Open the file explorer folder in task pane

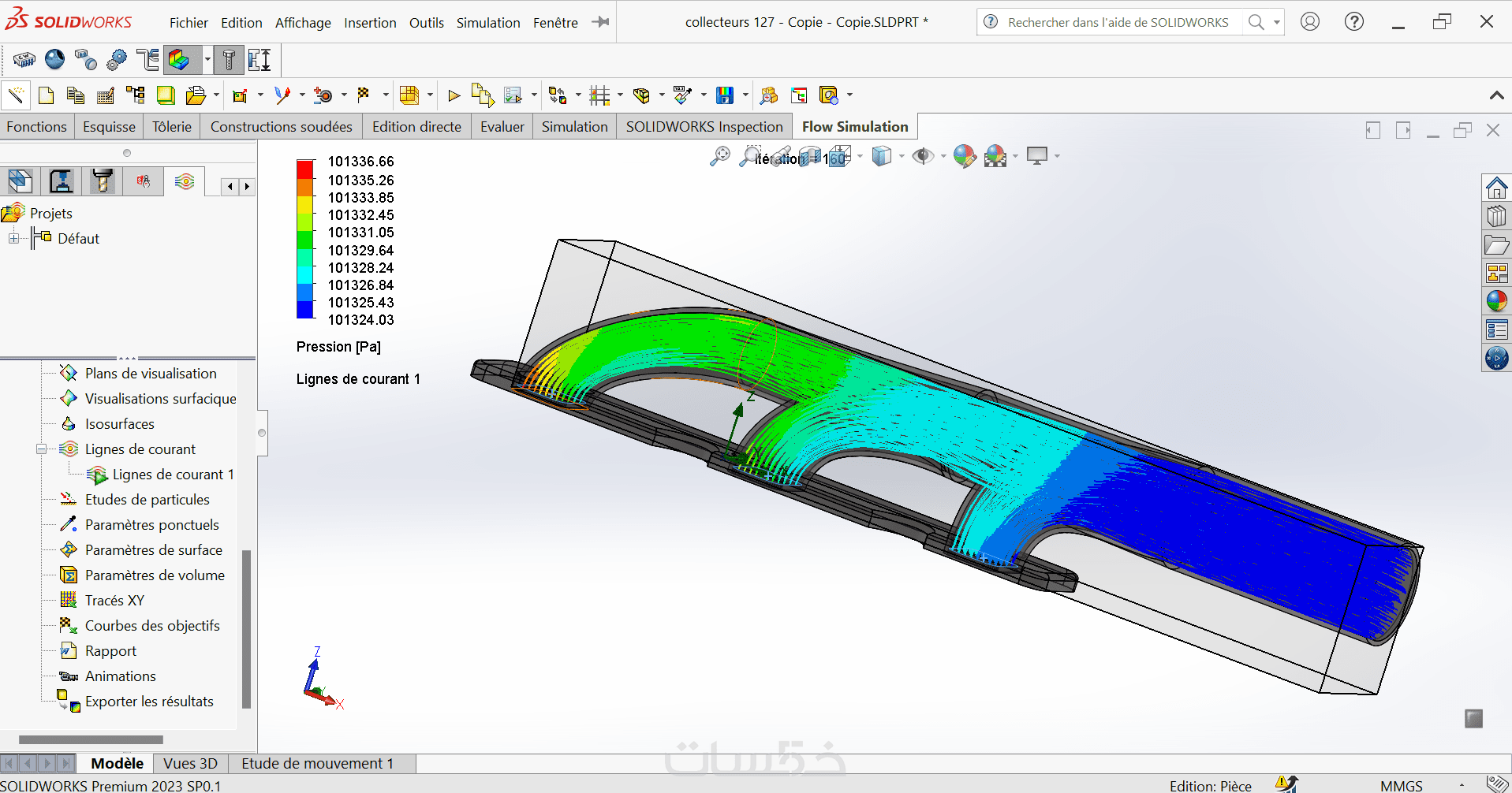click(x=1496, y=244)
